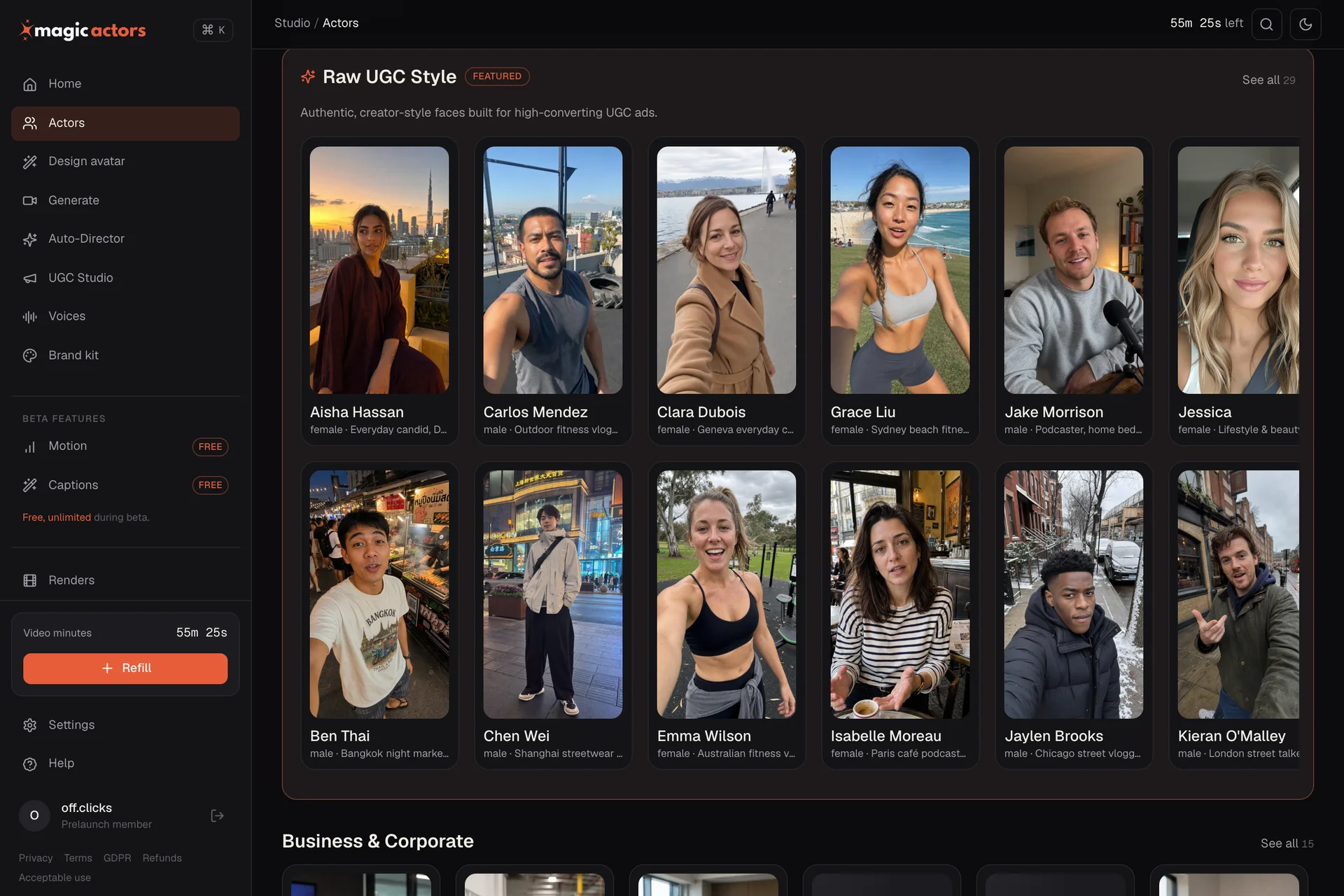Click the Captions wand icon
Viewport: 1344px width, 896px height.
[30, 485]
